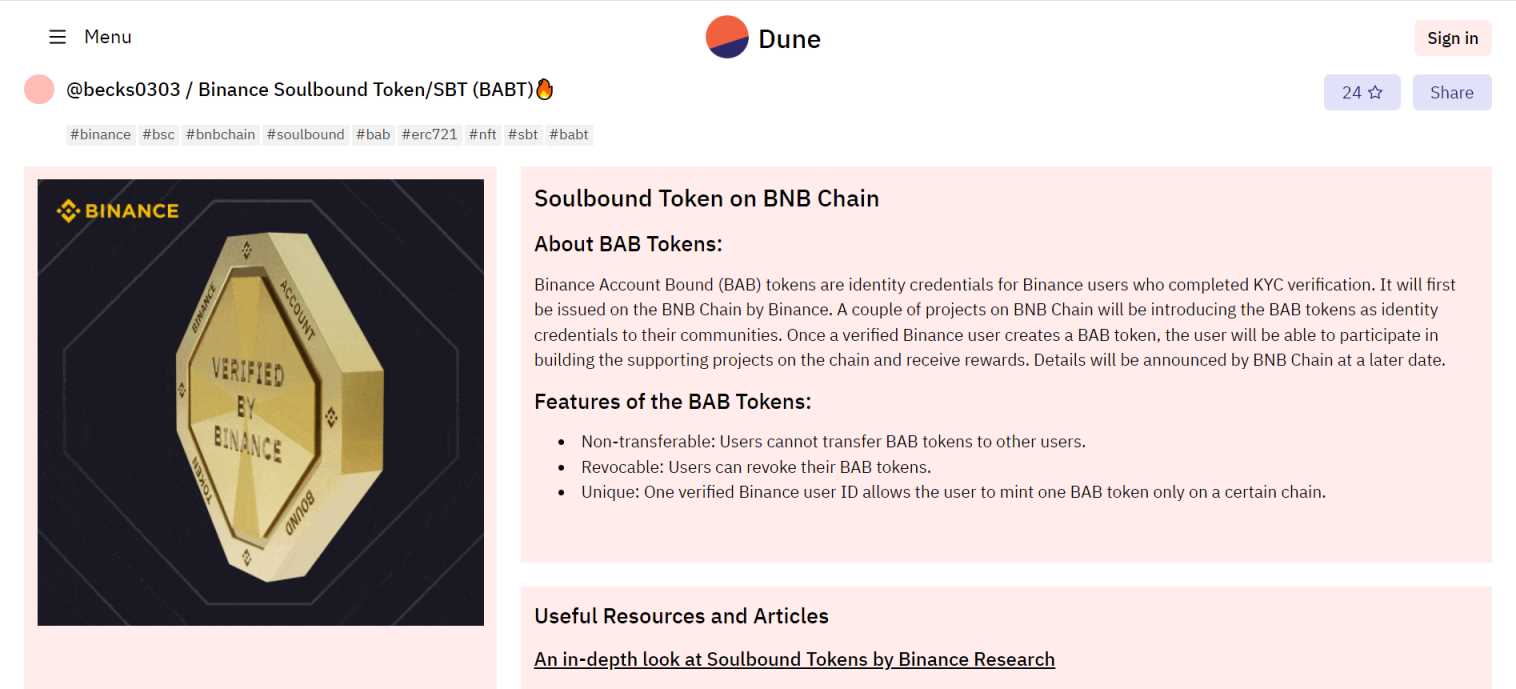Select the #soulbound tag

pos(305,134)
